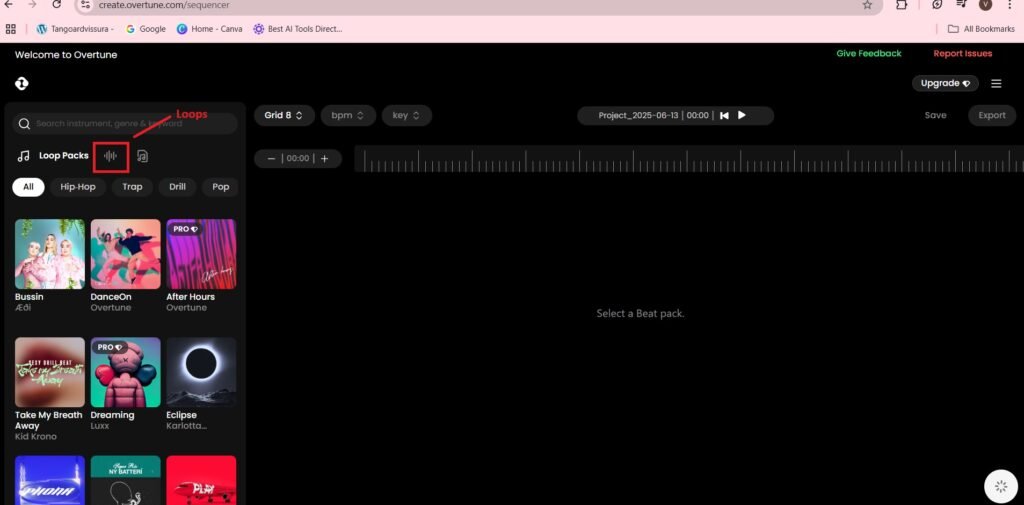
Task: Zoom out timeline with minus icon
Action: (271, 159)
